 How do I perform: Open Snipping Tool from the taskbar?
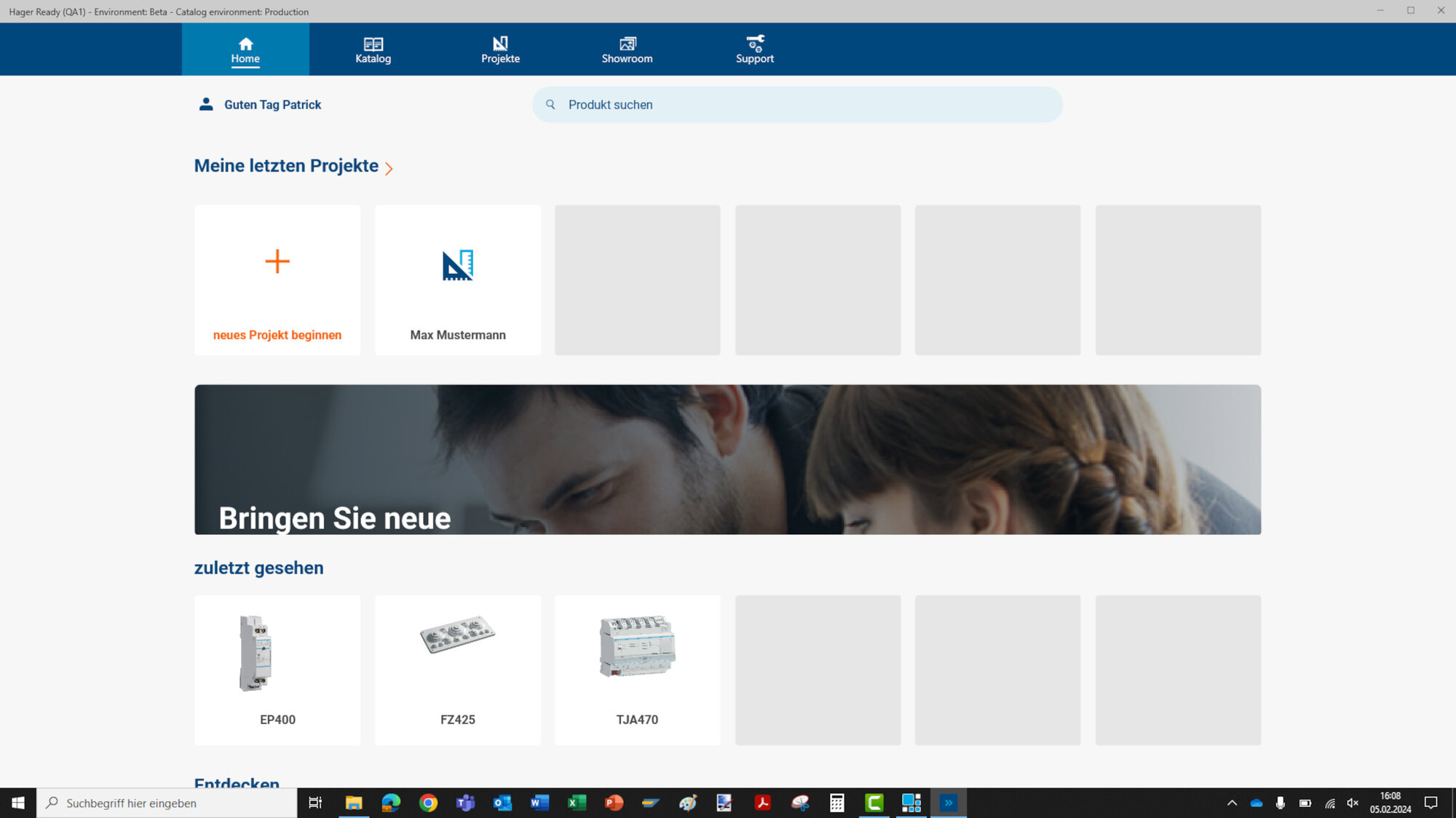coord(800,803)
